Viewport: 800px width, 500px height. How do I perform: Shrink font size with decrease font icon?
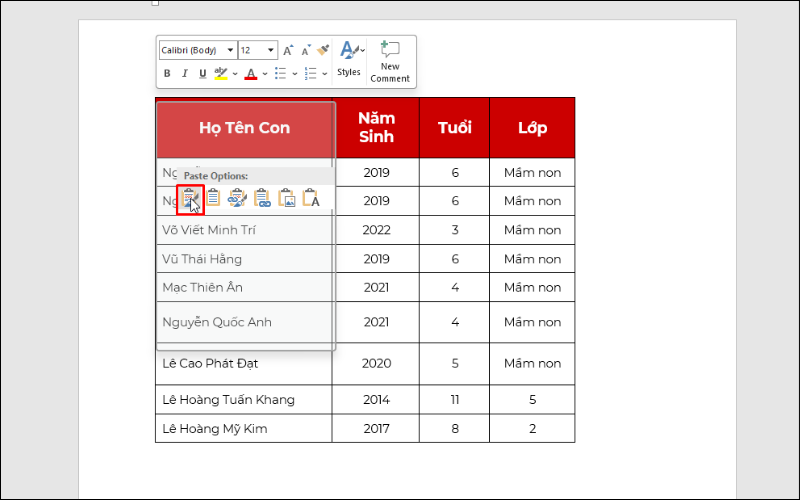[x=306, y=50]
